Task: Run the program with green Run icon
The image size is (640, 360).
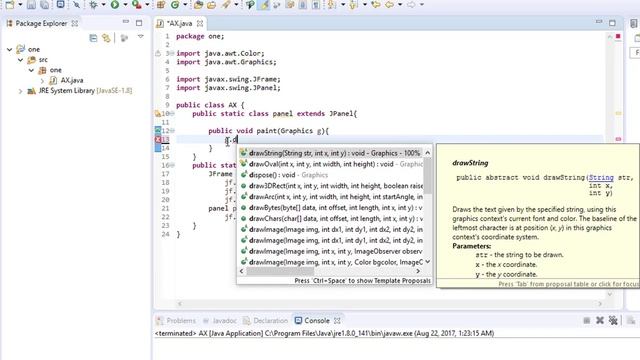Action: (115, 4)
